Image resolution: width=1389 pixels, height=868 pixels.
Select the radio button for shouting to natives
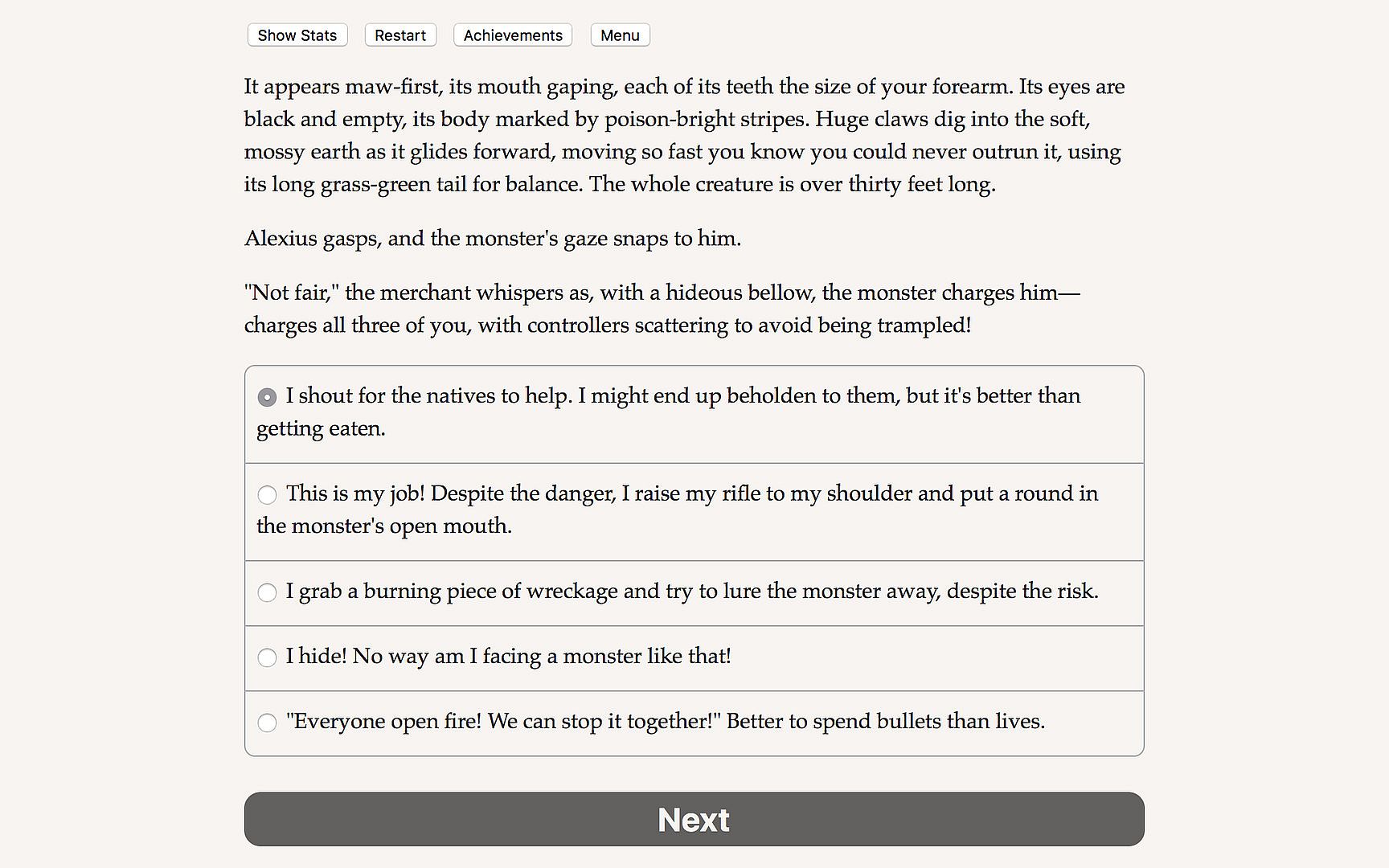coord(267,397)
